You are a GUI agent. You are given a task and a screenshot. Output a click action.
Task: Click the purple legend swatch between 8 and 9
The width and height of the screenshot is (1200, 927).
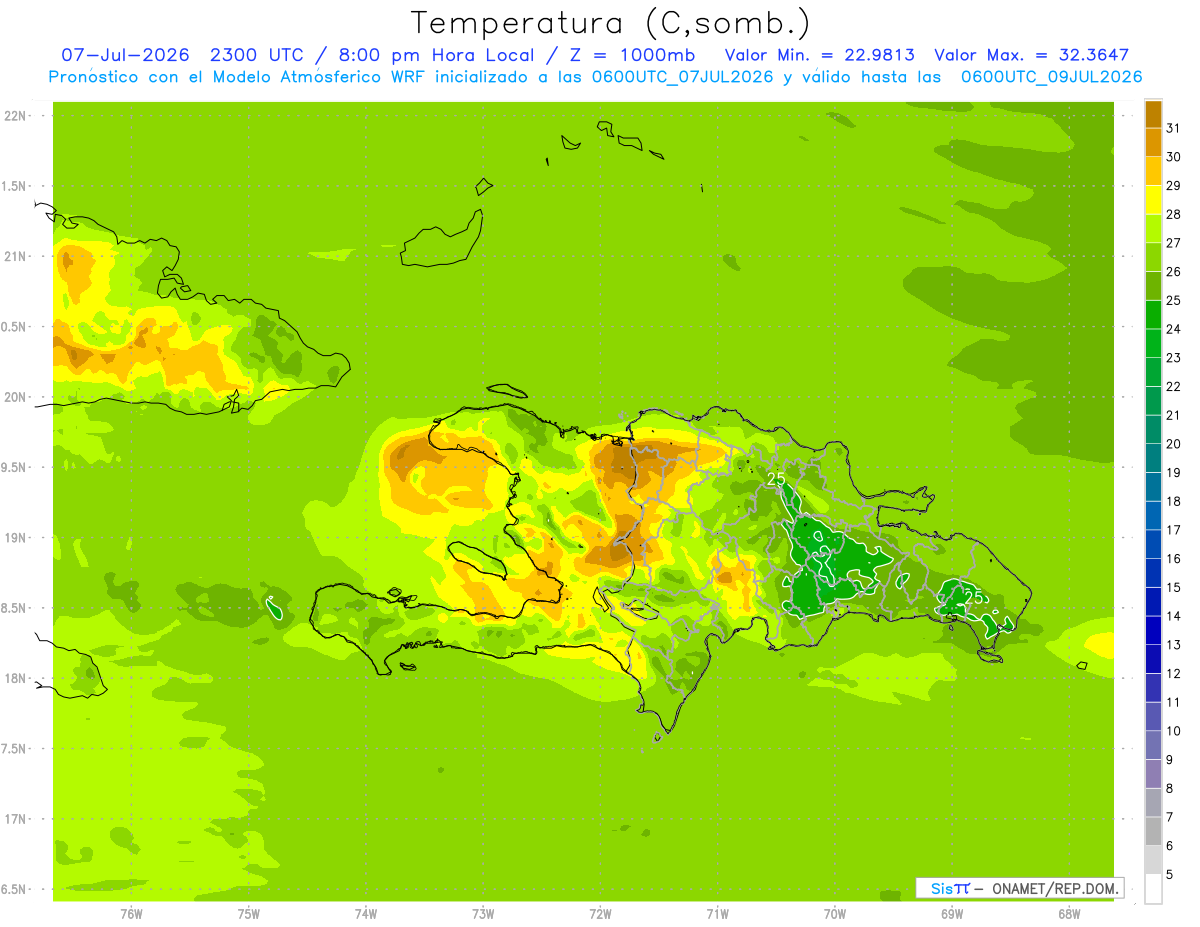click(x=1153, y=774)
